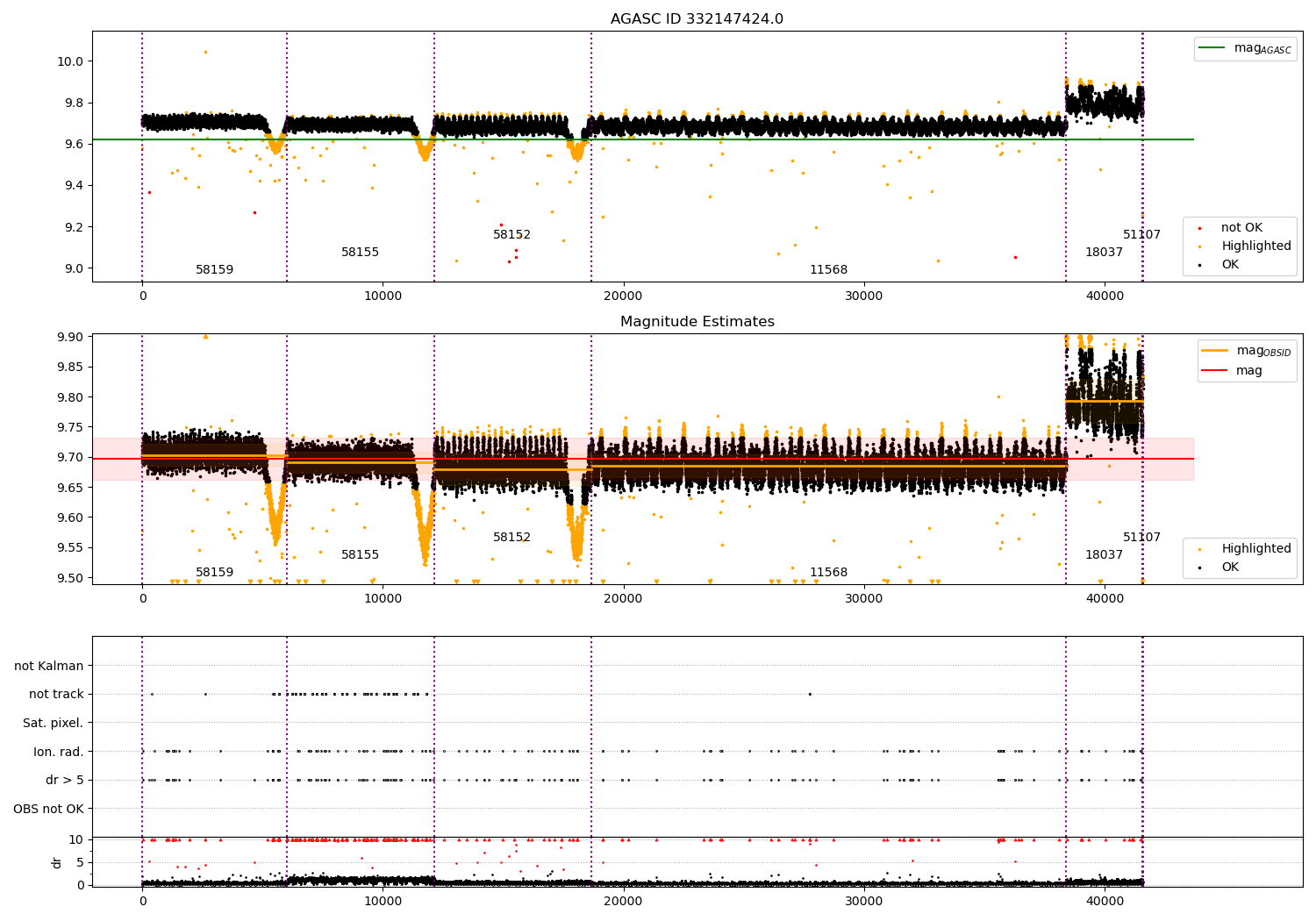Click the 9.6 y-axis tick in top panel
This screenshot has height=921, width=1316.
[73, 144]
